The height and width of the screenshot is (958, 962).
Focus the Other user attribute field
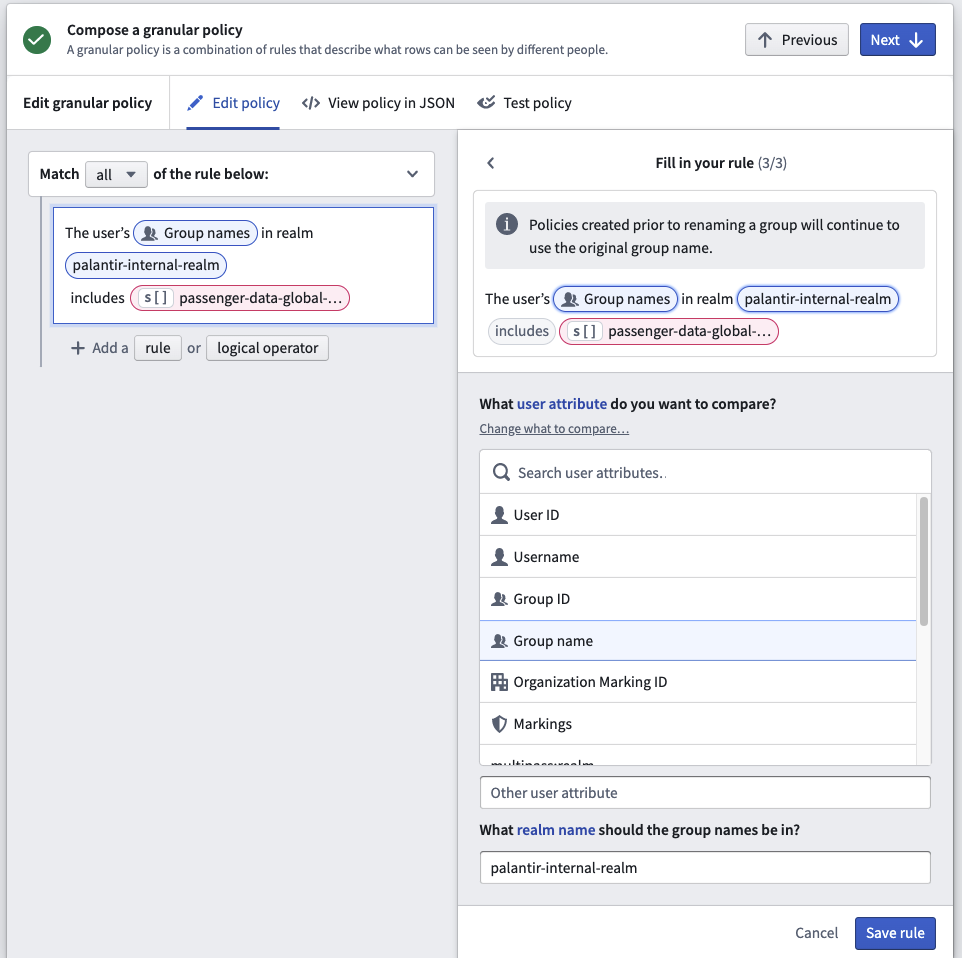pos(705,792)
